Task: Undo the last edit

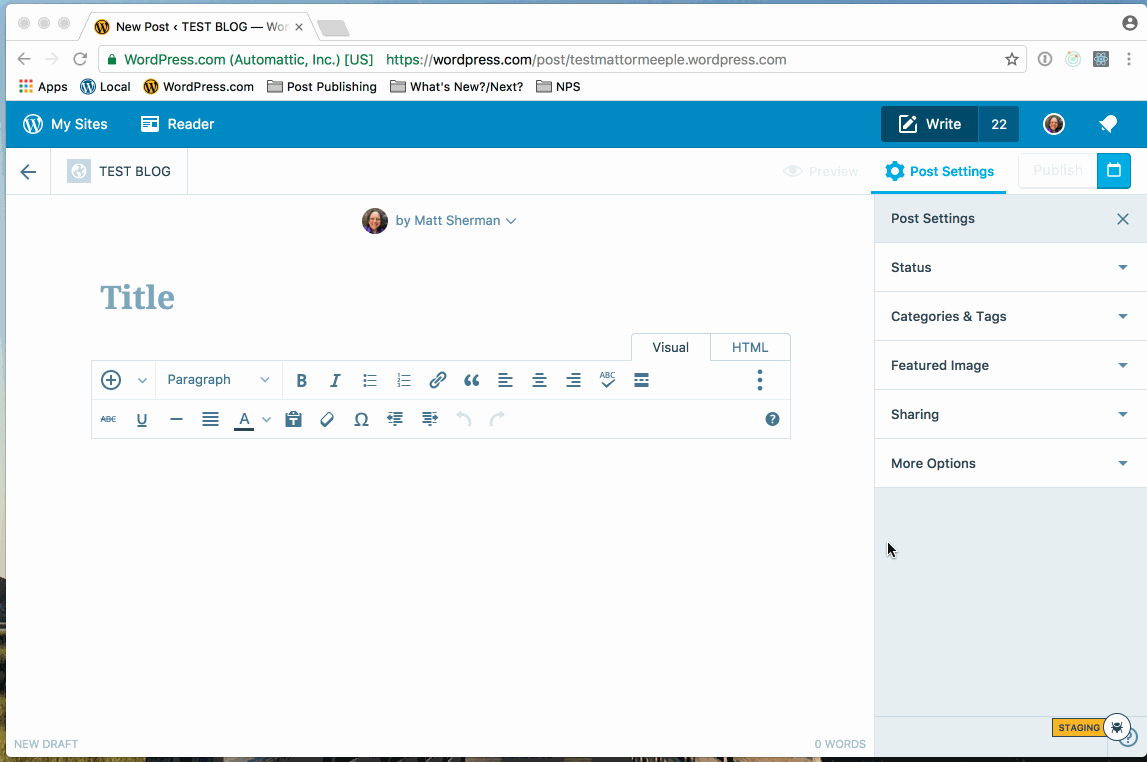Action: tap(464, 419)
